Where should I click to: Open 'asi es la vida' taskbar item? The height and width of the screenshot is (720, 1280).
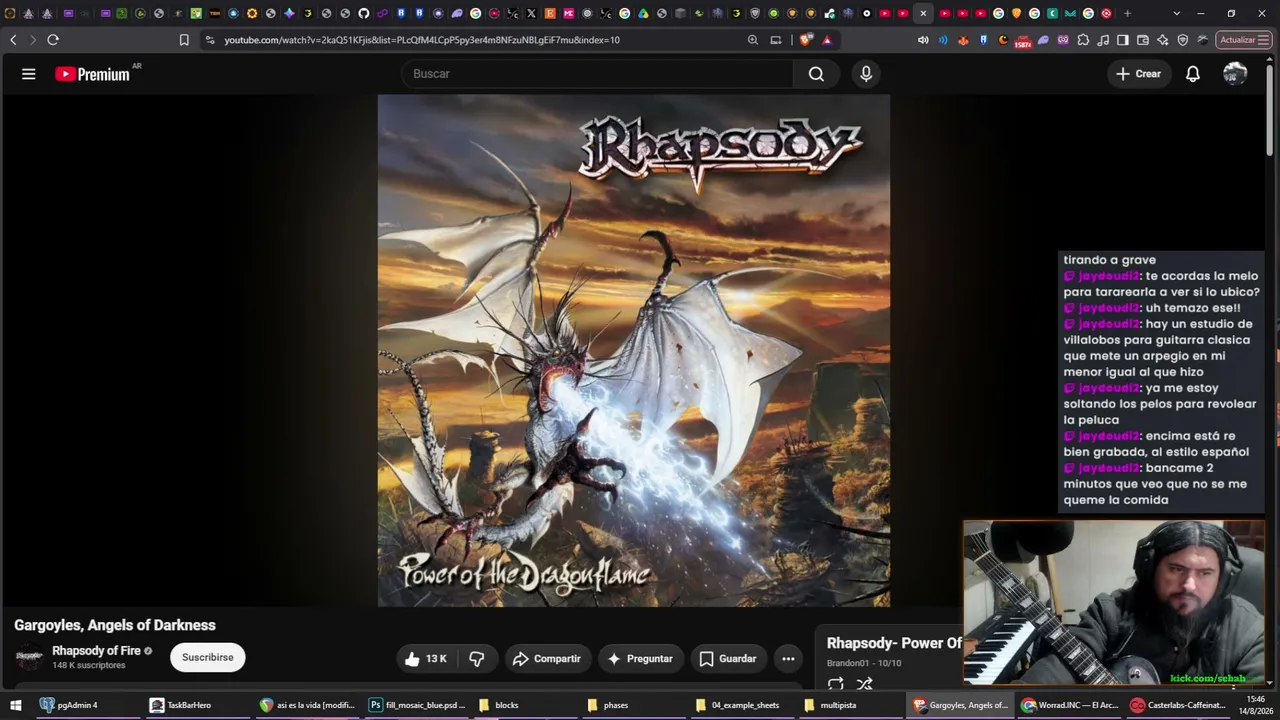click(x=307, y=705)
